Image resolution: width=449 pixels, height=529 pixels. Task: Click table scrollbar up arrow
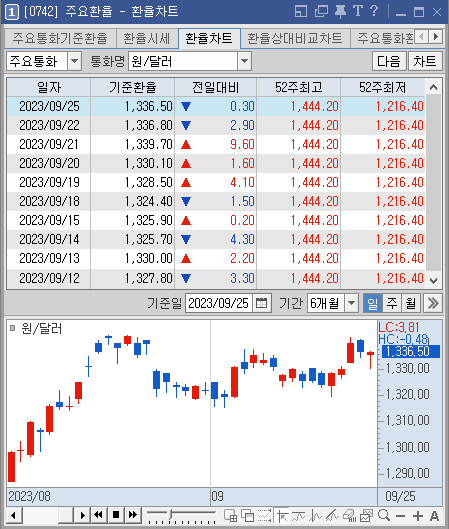(x=433, y=87)
